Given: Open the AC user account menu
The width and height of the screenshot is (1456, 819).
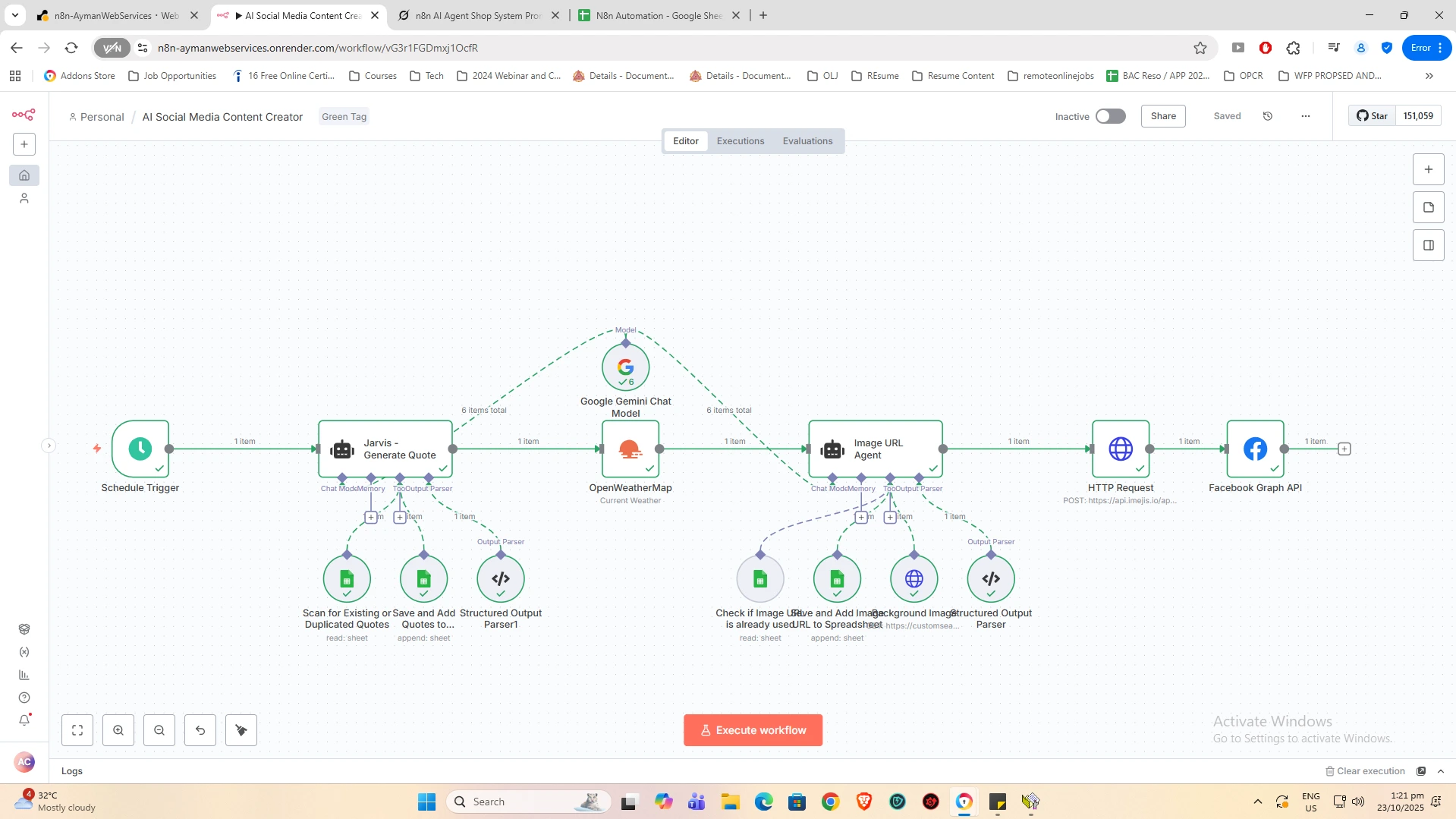Looking at the screenshot, I should pyautogui.click(x=24, y=761).
